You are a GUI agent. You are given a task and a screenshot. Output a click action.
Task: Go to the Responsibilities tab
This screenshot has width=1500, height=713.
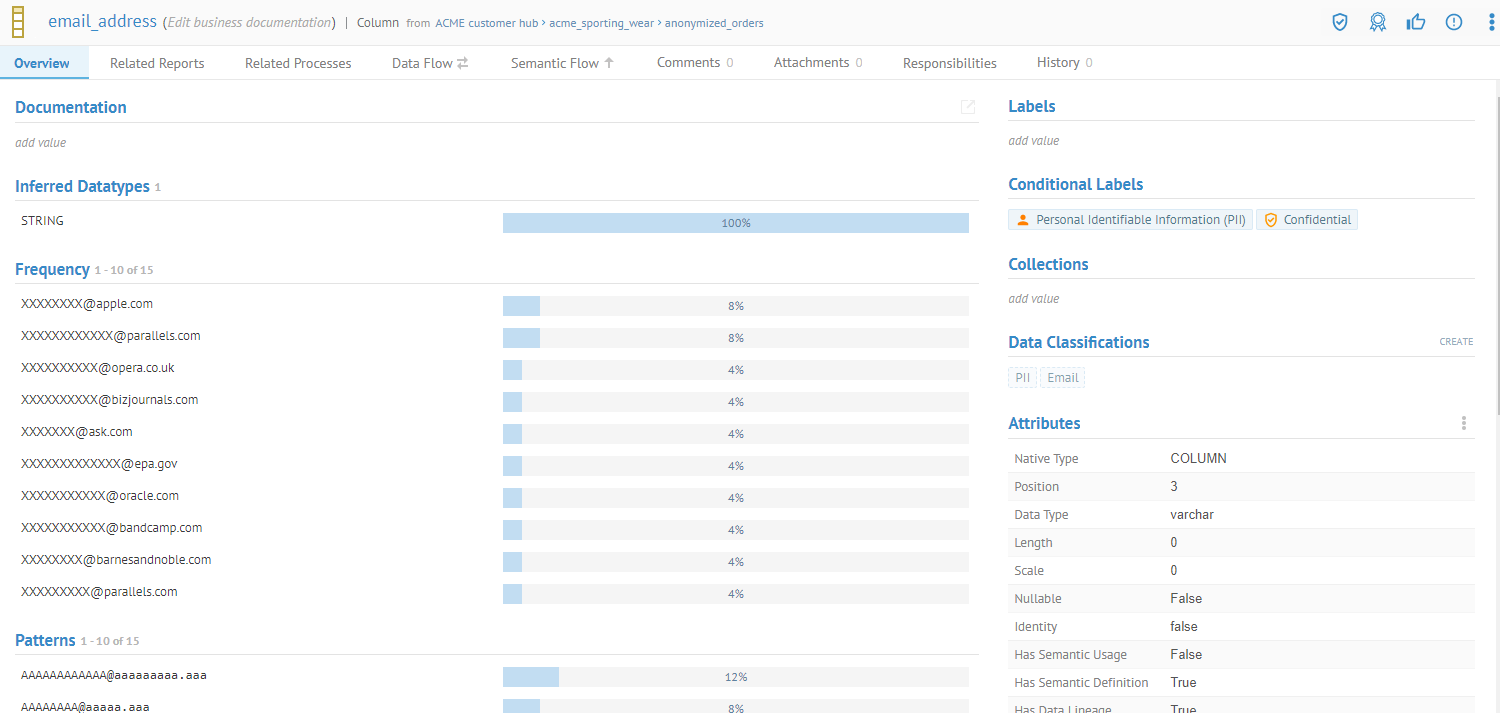pyautogui.click(x=949, y=63)
